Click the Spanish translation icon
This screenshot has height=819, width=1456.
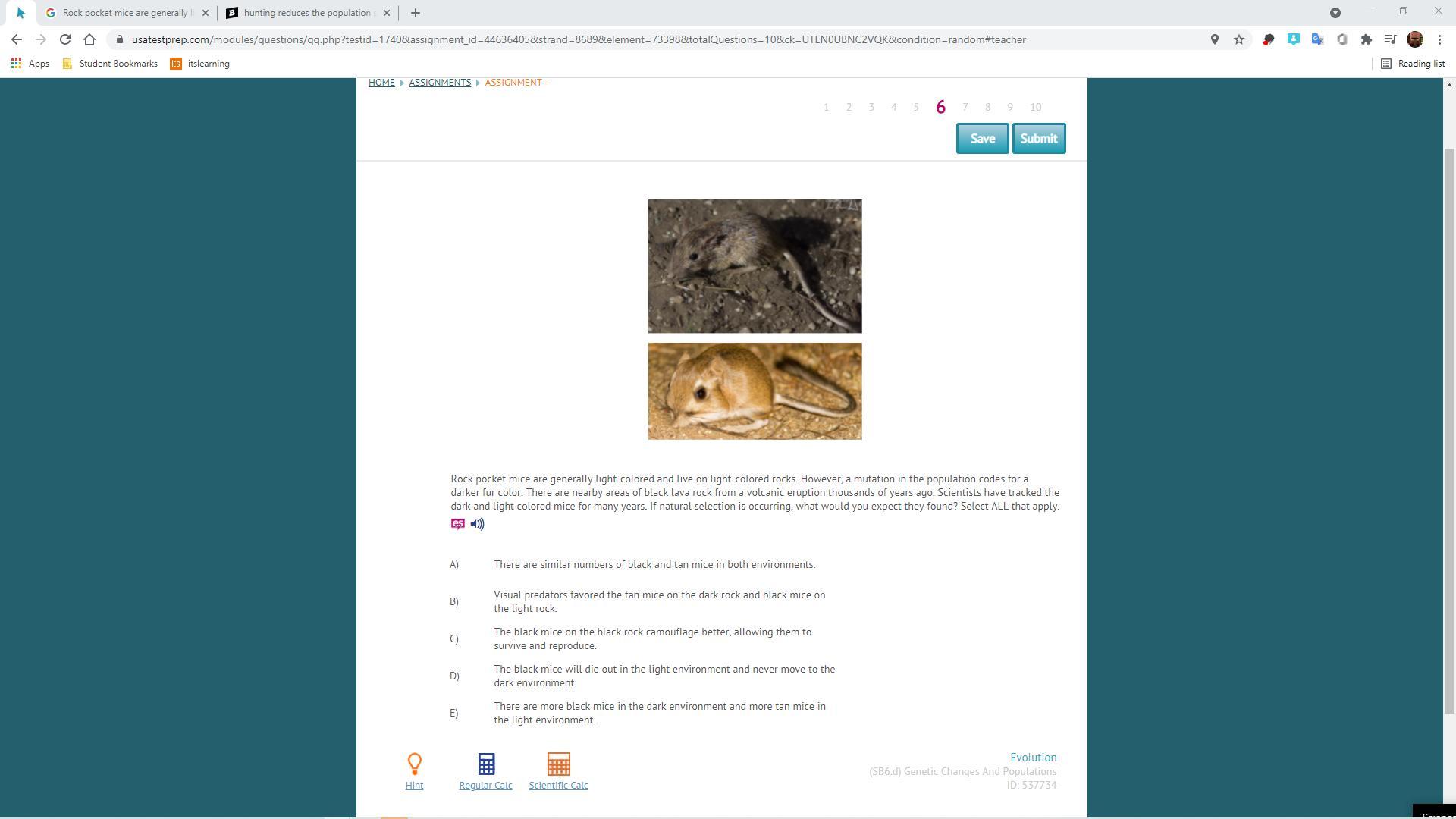[x=457, y=524]
